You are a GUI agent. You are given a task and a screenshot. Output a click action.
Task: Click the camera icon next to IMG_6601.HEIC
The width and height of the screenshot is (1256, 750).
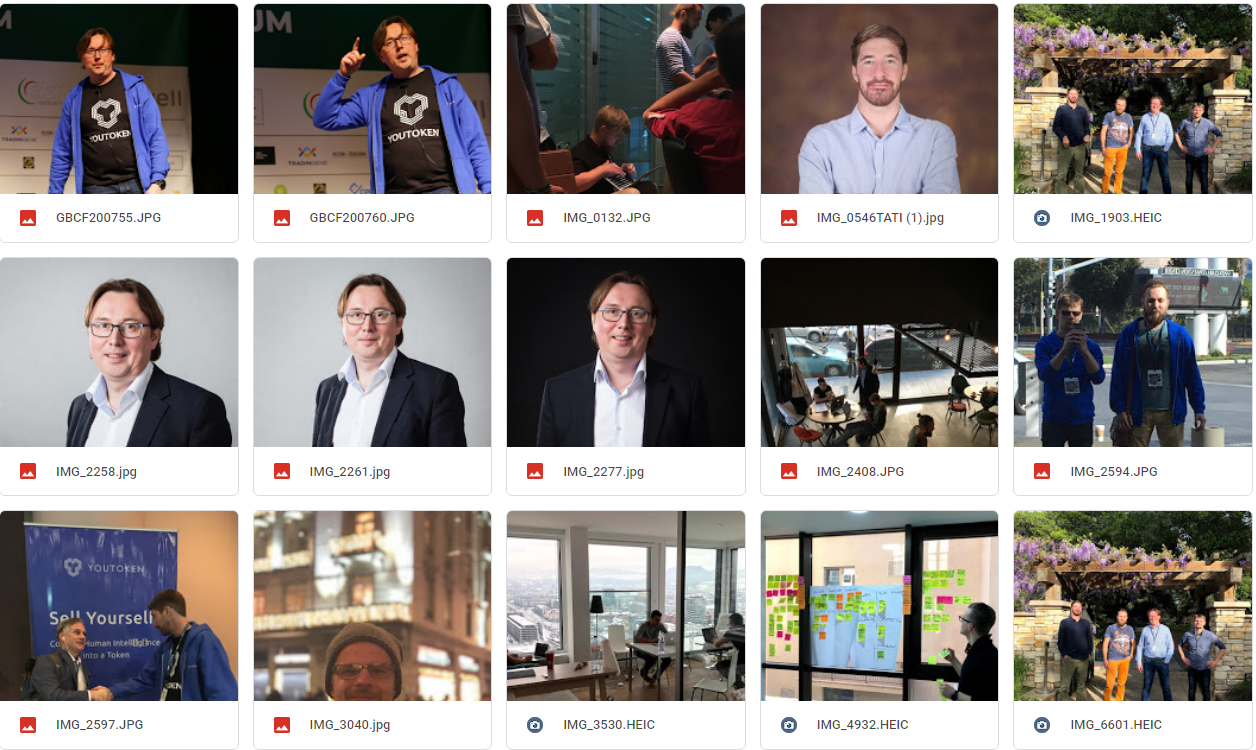(x=1042, y=725)
